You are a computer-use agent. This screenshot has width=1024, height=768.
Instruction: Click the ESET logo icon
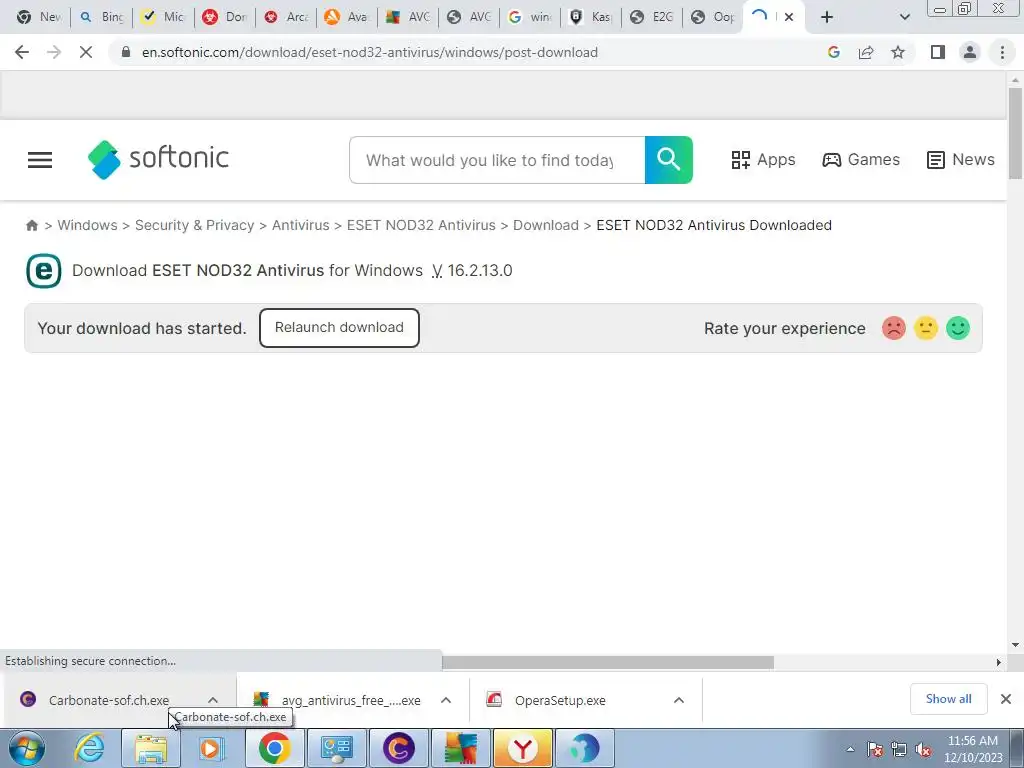[x=44, y=270]
